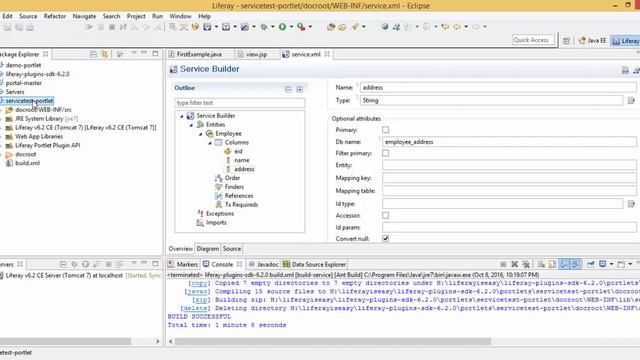Viewport: 640px width, 360px height.
Task: Switch to view.jsp editor tab
Action: pos(256,54)
